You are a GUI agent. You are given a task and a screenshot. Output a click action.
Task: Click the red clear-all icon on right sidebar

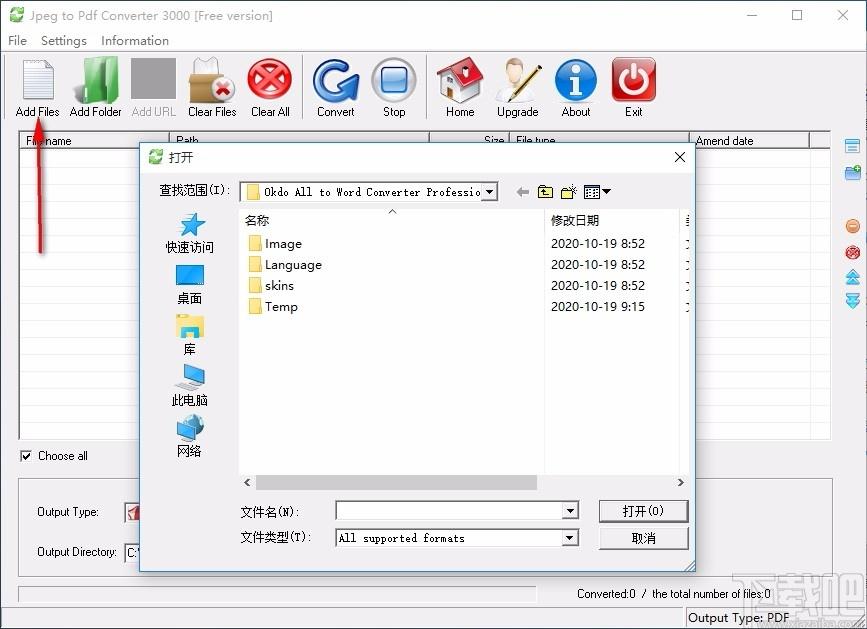tap(853, 253)
